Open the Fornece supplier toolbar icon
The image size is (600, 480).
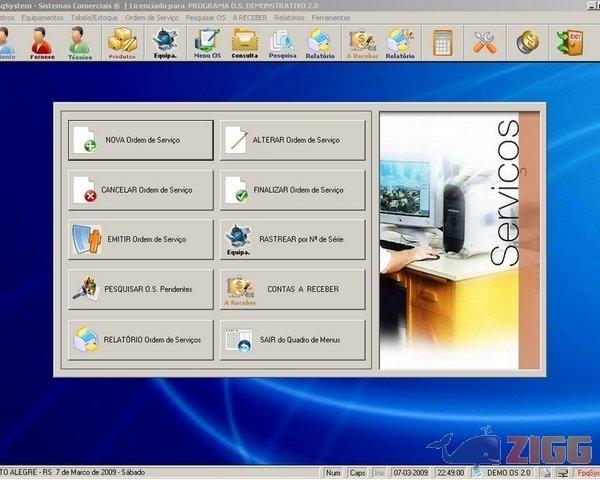coord(42,43)
